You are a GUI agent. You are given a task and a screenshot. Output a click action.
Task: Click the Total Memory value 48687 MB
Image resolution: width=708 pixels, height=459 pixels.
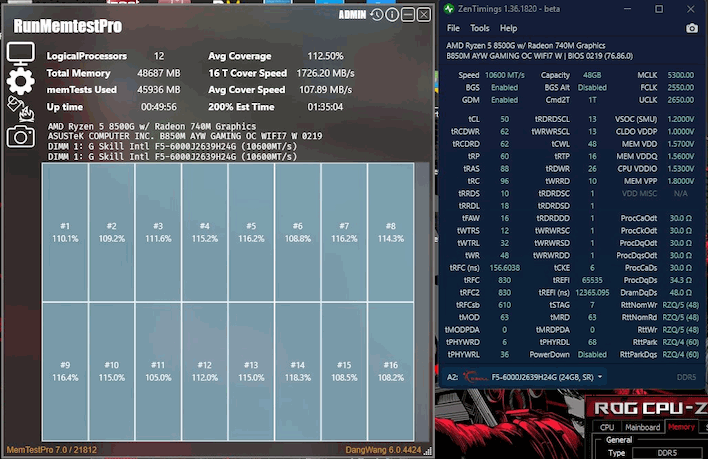pyautogui.click(x=158, y=73)
